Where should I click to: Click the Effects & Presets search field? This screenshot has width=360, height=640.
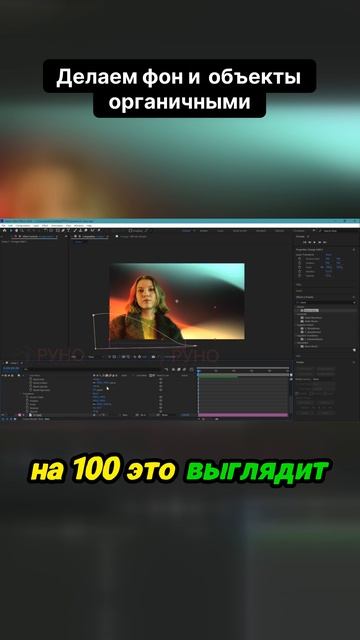click(324, 302)
